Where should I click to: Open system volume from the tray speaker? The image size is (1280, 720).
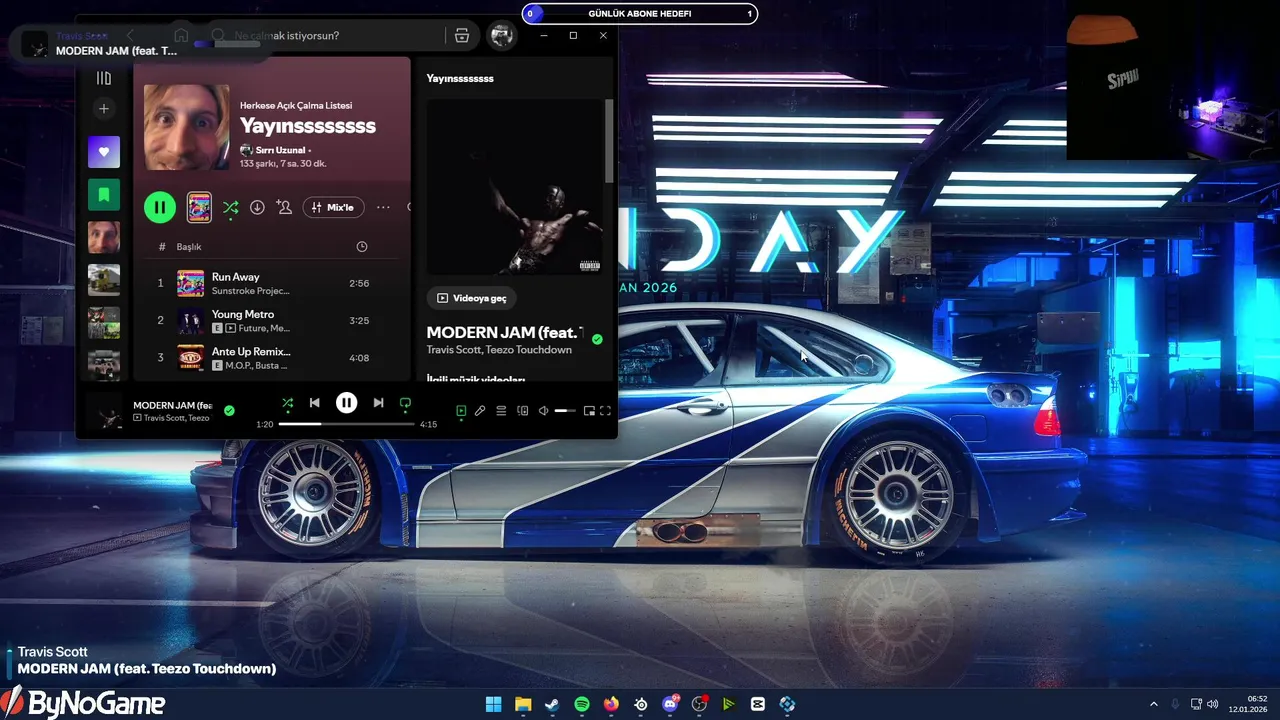pos(1212,704)
